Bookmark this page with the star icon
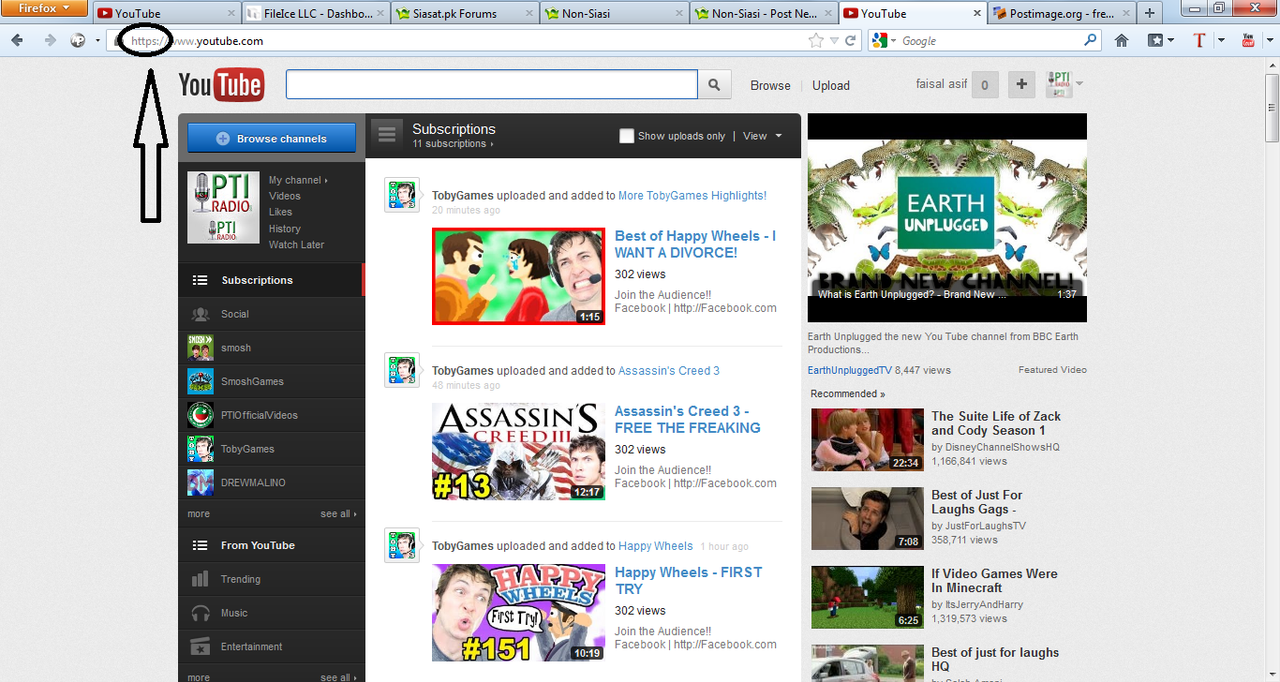 [x=816, y=41]
